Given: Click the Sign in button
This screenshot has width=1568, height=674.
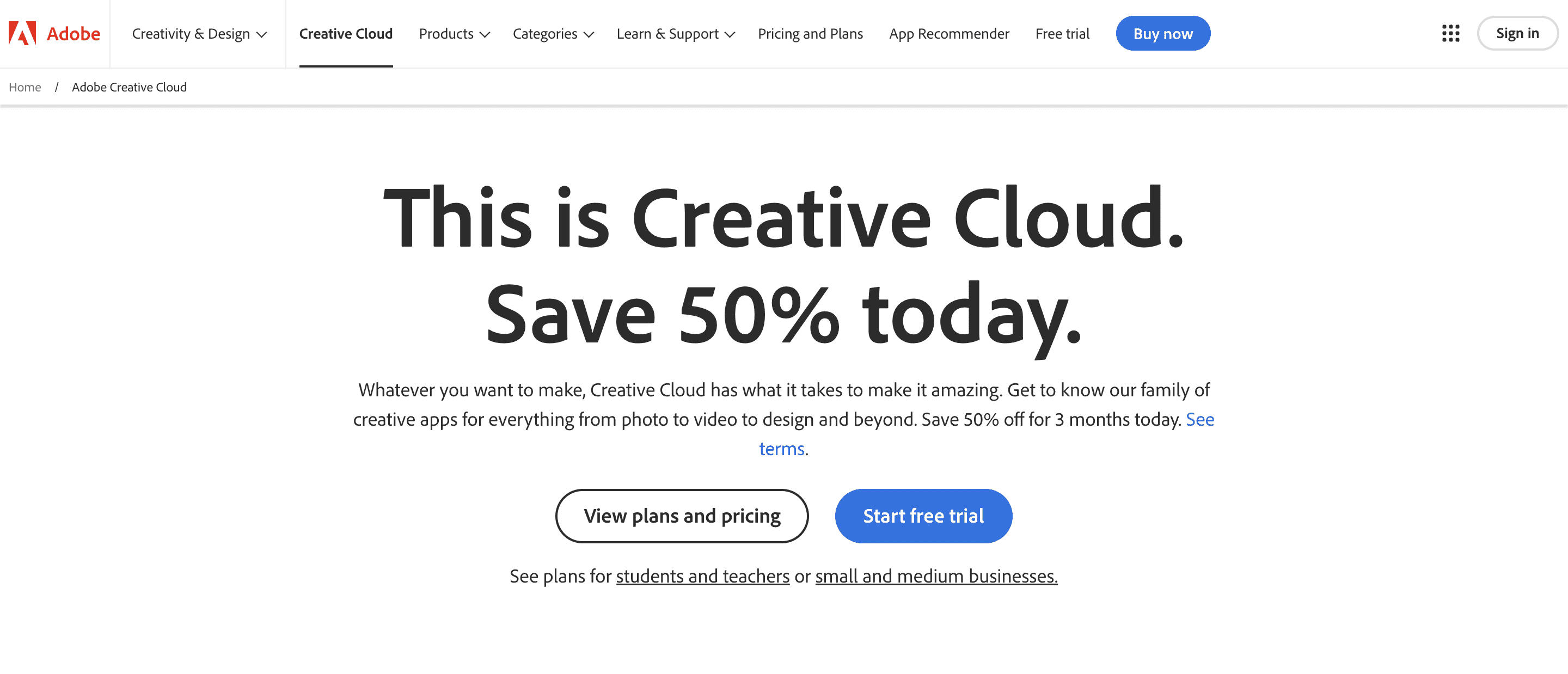Looking at the screenshot, I should pos(1517,34).
